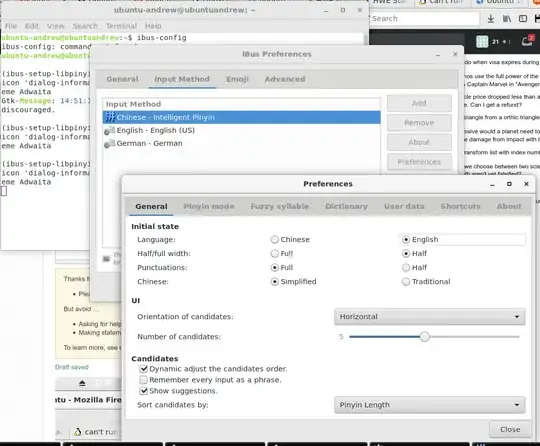Open the Orientation of candidates dropdown
Screen dimensions: 540x446
tap(429, 317)
